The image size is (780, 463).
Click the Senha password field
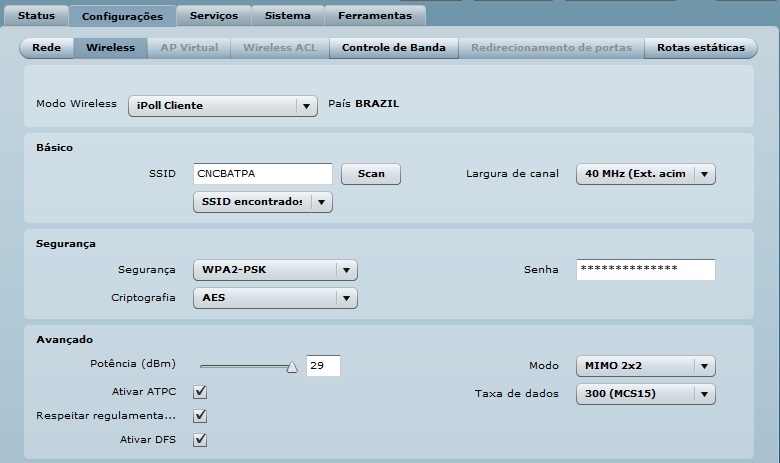(645, 270)
